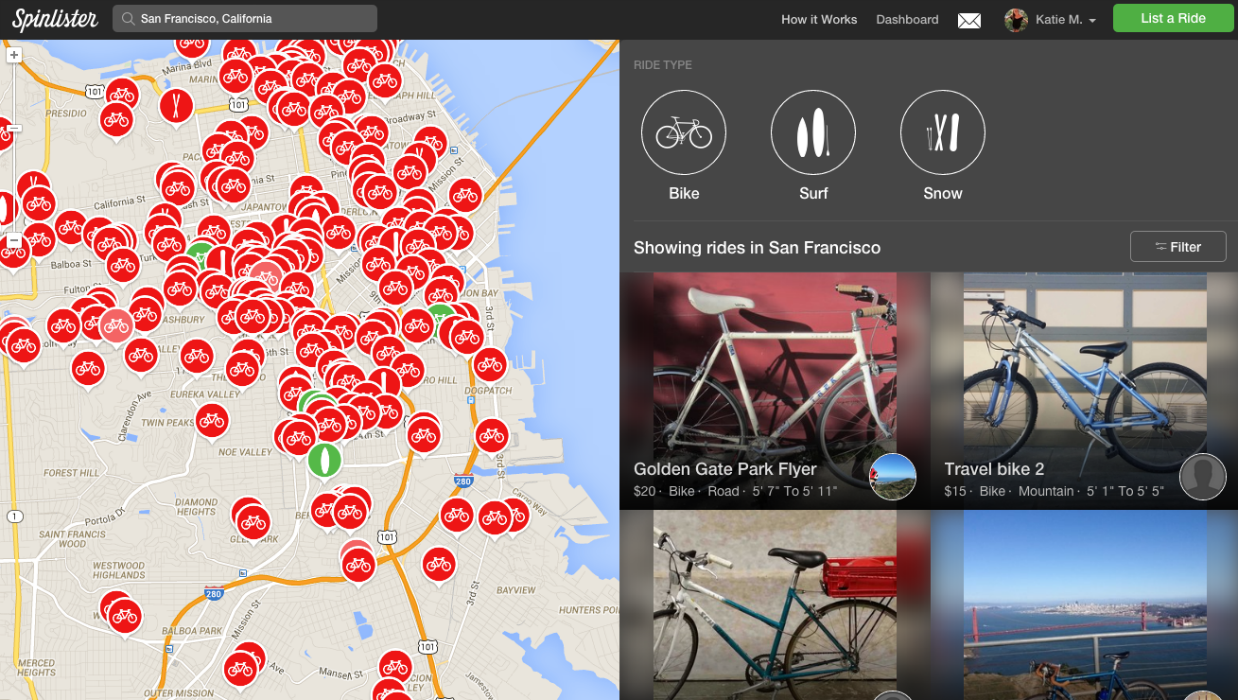Open Golden Gate Park Flyer listing title
Screen dimensions: 1238x700
pyautogui.click(x=725, y=469)
